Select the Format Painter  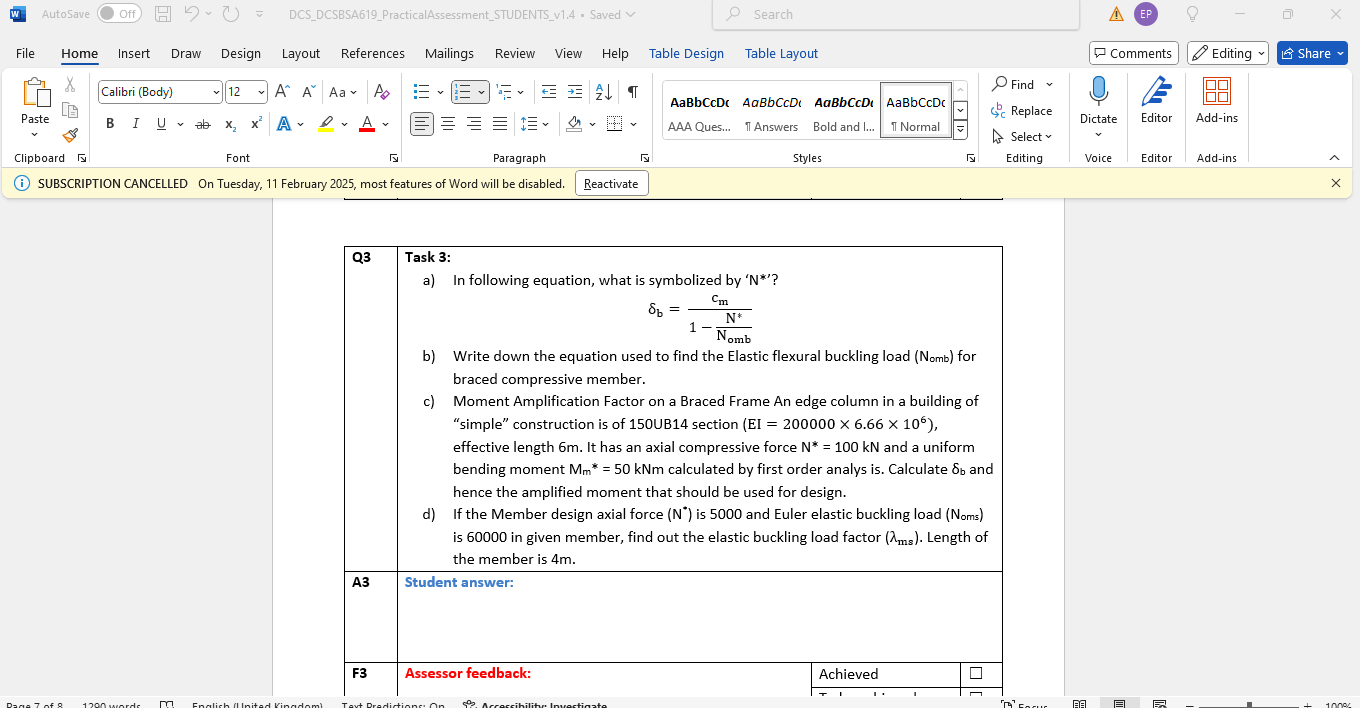tap(69, 135)
